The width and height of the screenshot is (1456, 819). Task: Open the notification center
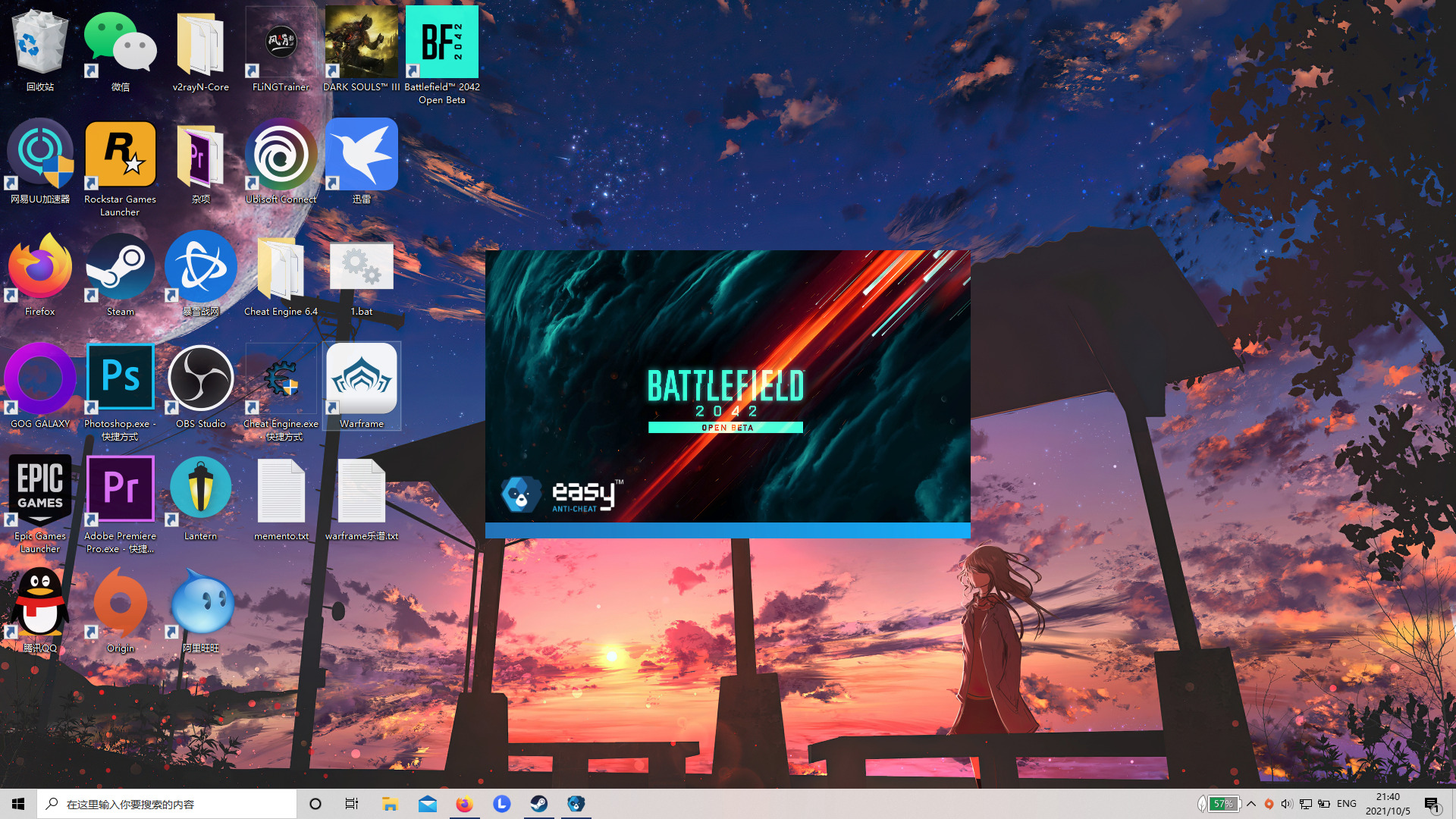point(1432,804)
